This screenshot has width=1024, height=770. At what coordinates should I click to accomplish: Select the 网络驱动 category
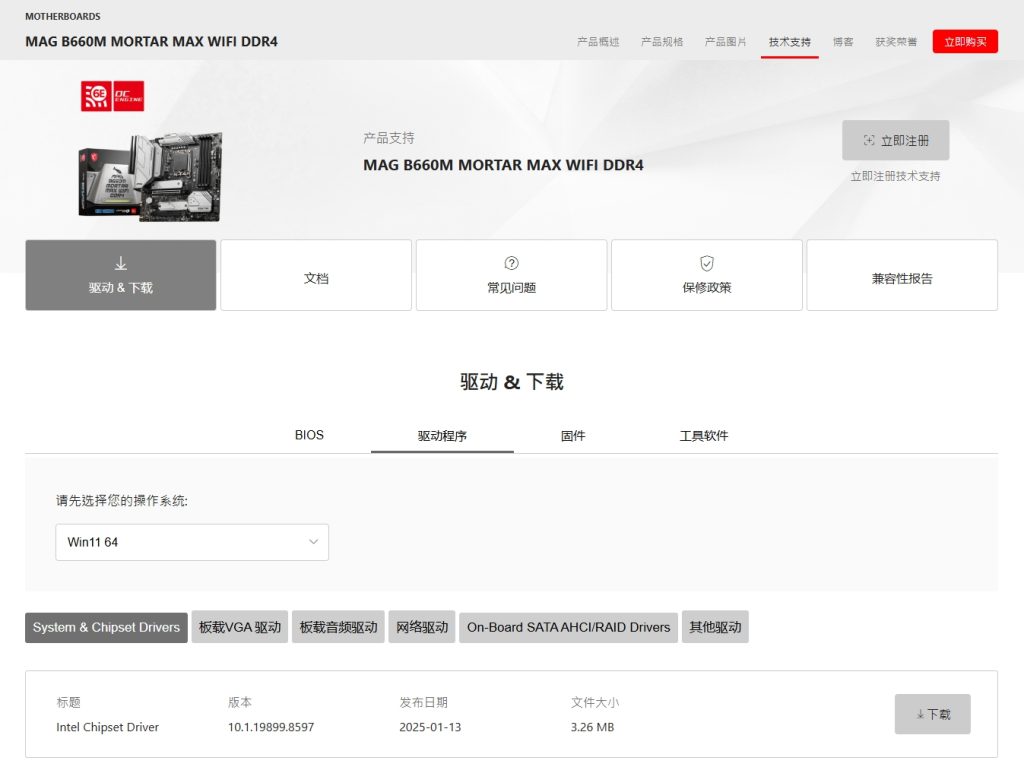tap(422, 627)
